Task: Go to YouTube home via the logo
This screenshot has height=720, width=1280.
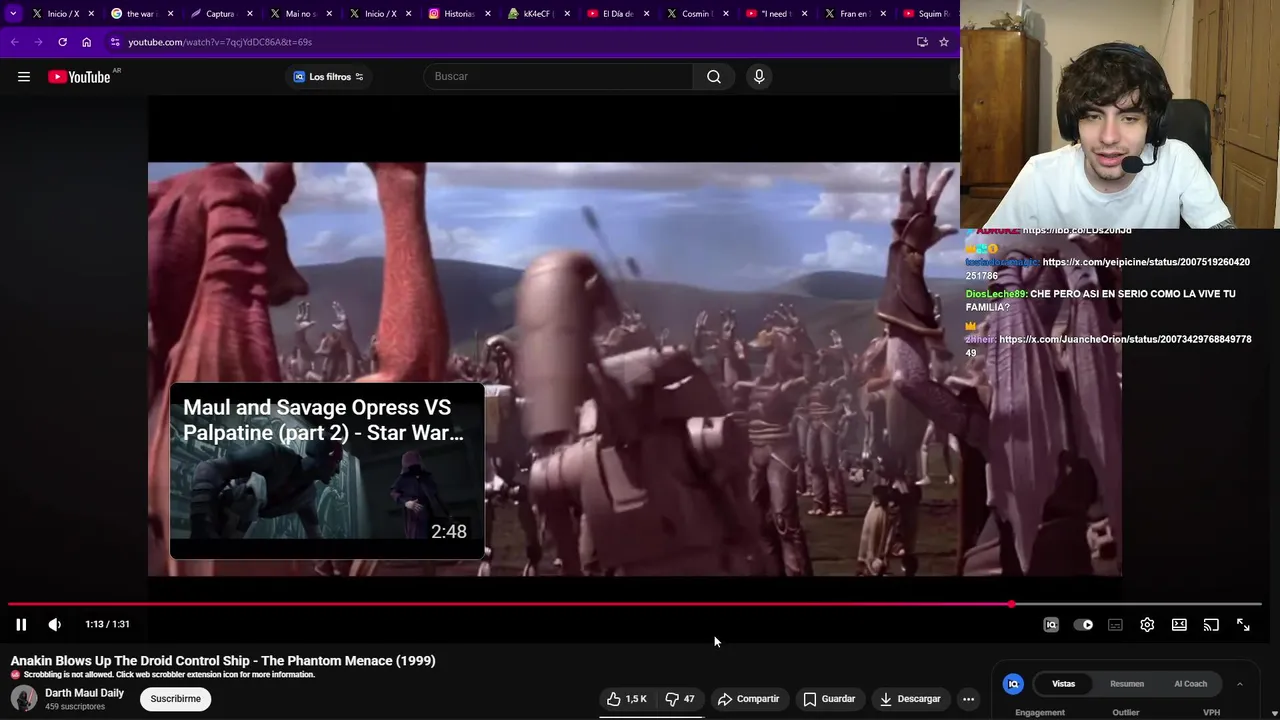Action: click(79, 77)
